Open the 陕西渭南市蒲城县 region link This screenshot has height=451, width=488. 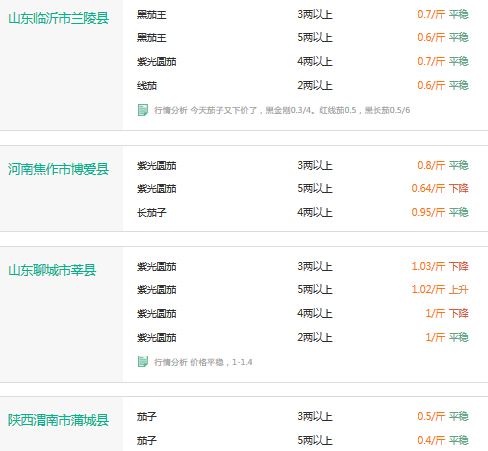tap(58, 420)
